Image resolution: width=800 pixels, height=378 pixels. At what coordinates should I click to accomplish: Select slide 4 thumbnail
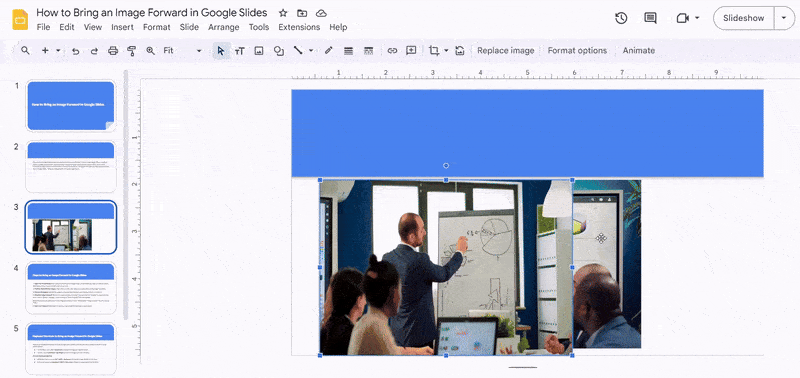[x=71, y=288]
